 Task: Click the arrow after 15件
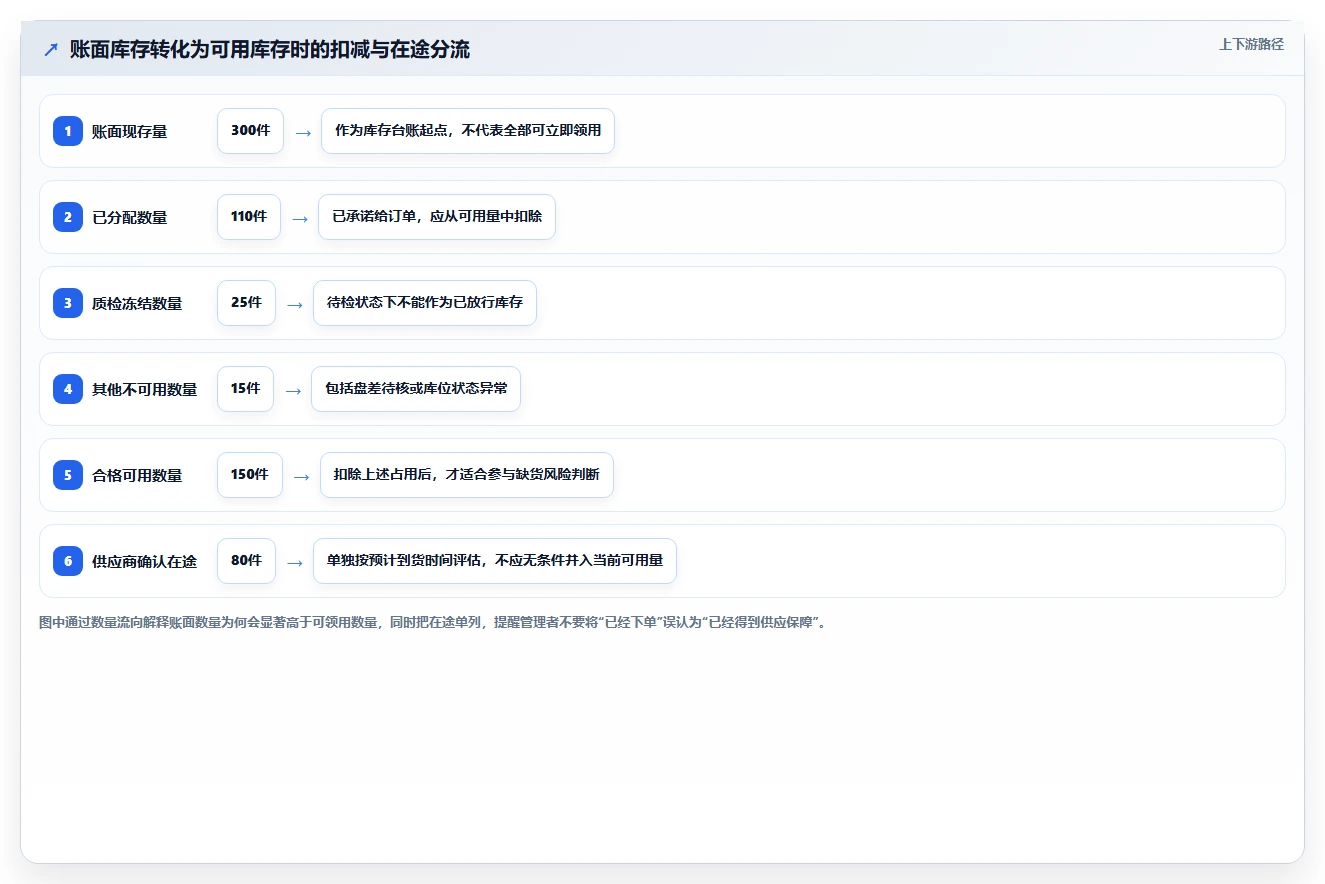coord(293,390)
